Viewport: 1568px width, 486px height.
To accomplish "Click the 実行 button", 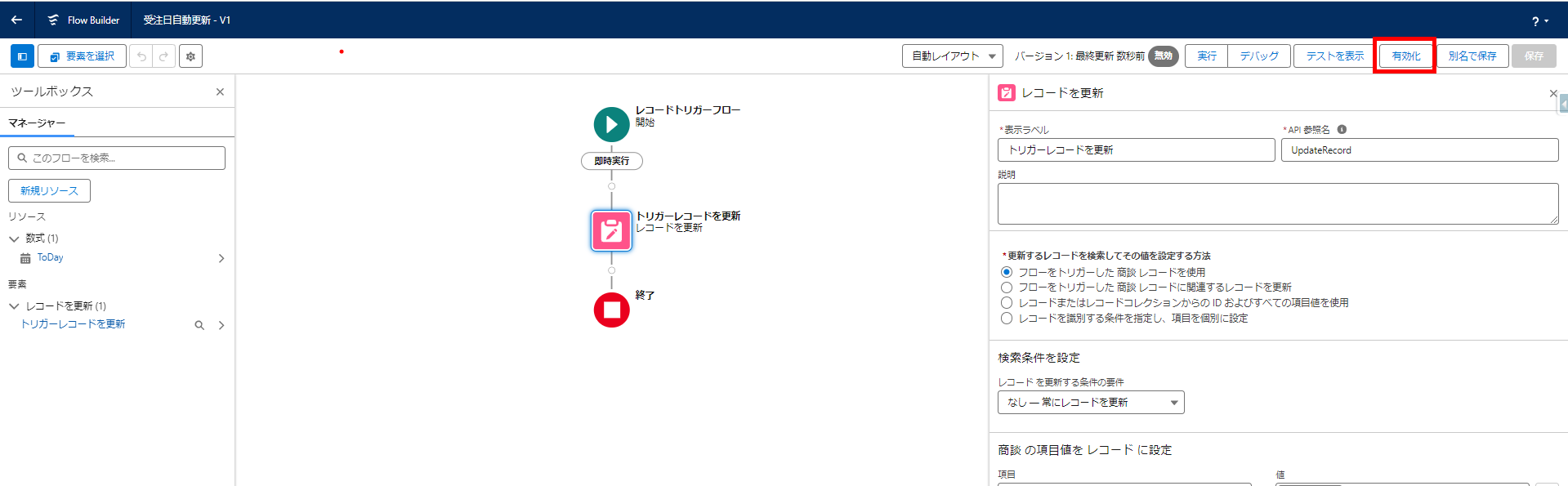I will 1207,56.
